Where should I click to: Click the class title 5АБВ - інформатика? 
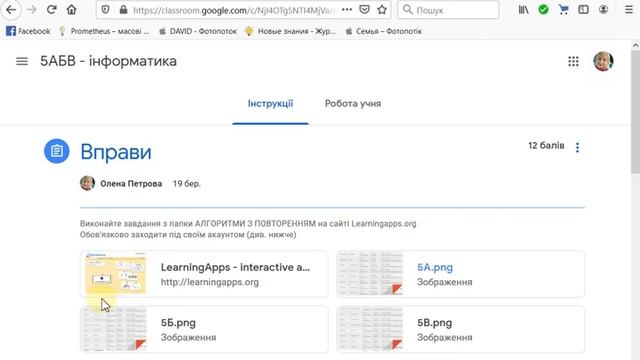point(108,61)
